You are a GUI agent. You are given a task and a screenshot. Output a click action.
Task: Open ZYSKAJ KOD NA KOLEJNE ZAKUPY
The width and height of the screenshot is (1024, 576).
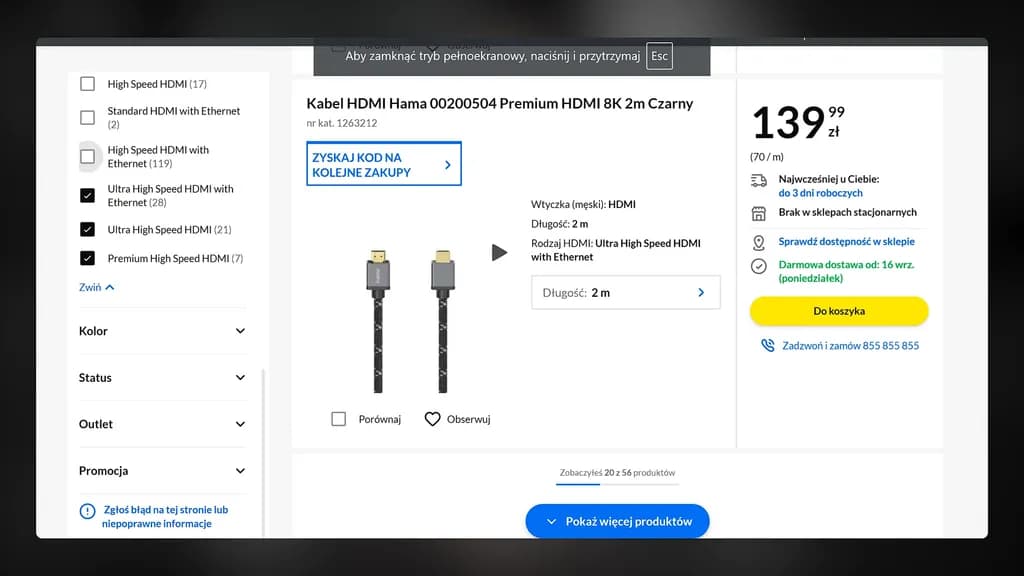tap(384, 163)
